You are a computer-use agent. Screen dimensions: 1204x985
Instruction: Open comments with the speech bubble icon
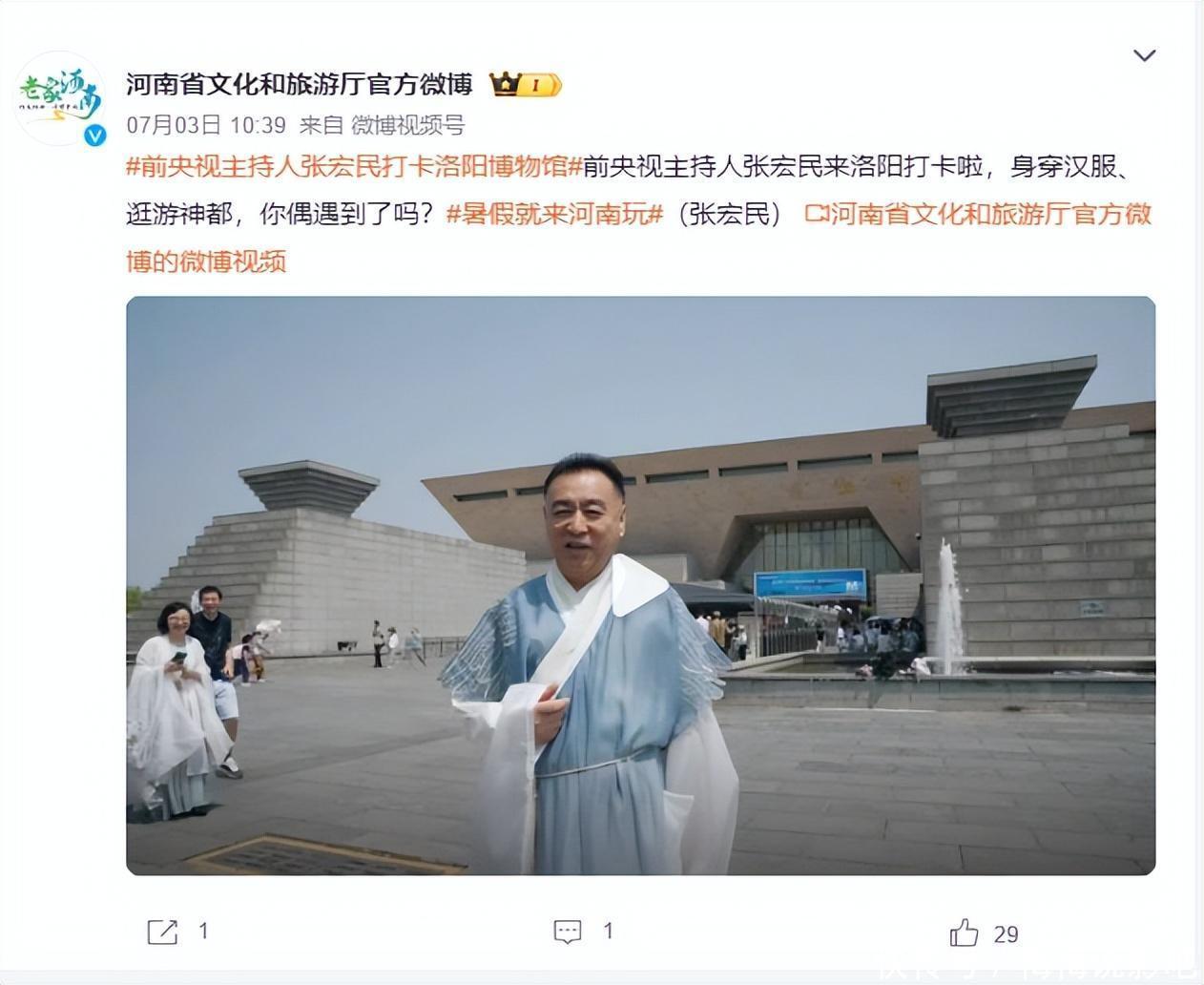tap(568, 932)
